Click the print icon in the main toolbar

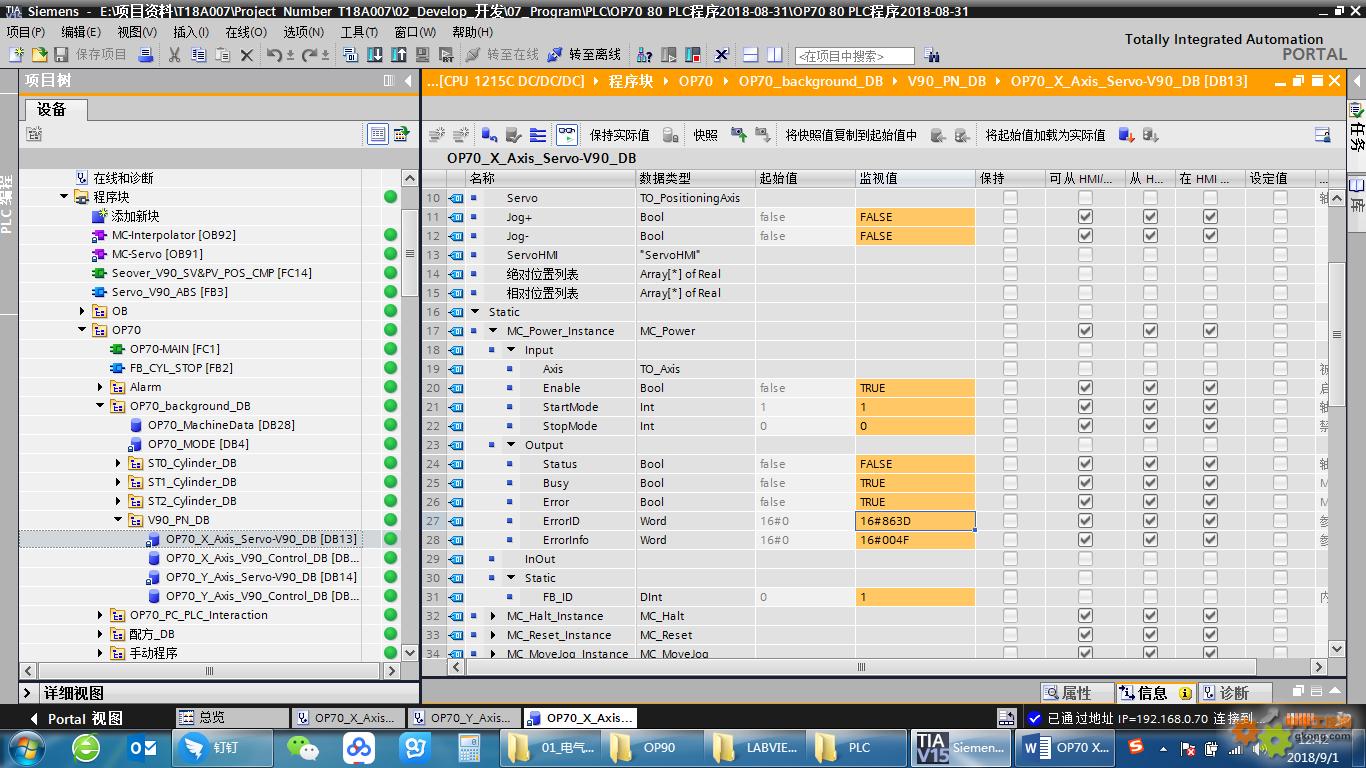(146, 55)
